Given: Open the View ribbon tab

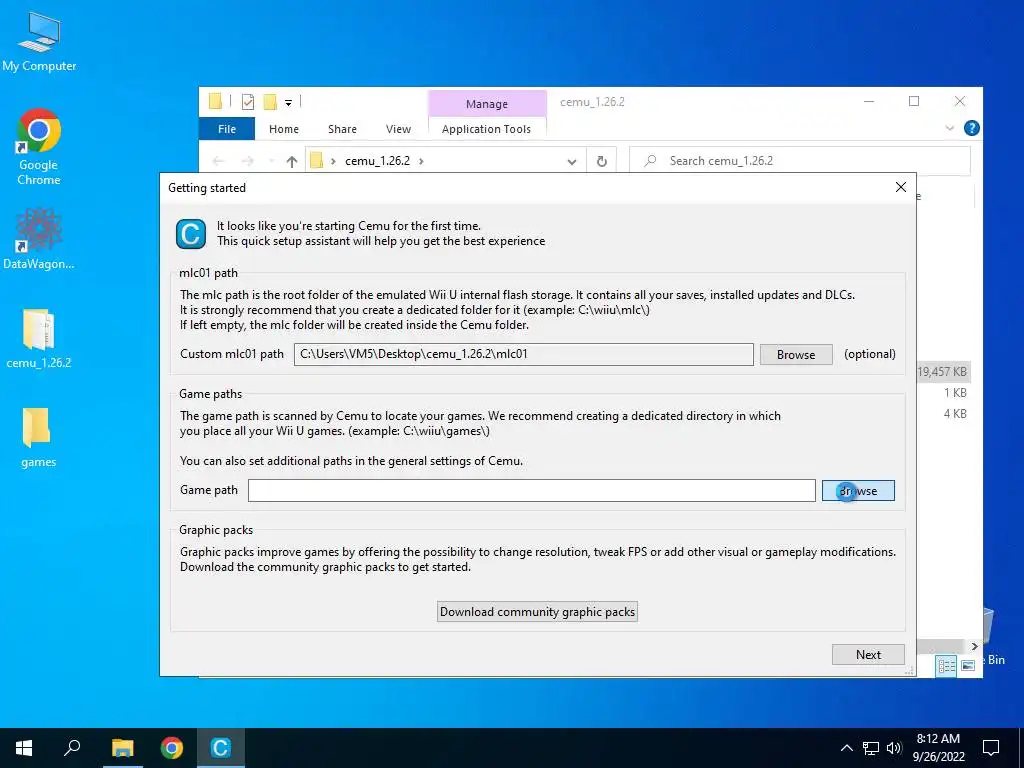Looking at the screenshot, I should (398, 129).
